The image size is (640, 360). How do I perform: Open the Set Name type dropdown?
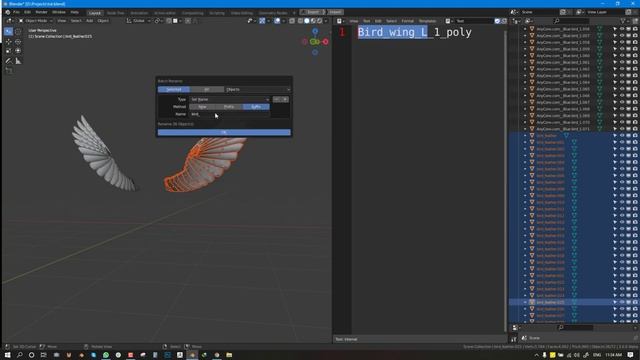(229, 100)
